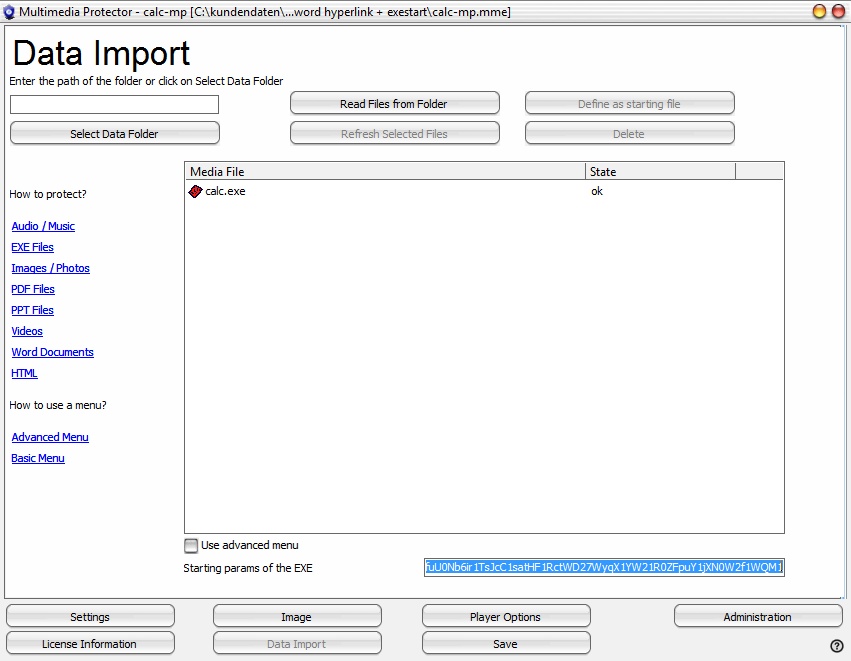The height and width of the screenshot is (661, 851).
Task: Open License Information
Action: point(90,644)
